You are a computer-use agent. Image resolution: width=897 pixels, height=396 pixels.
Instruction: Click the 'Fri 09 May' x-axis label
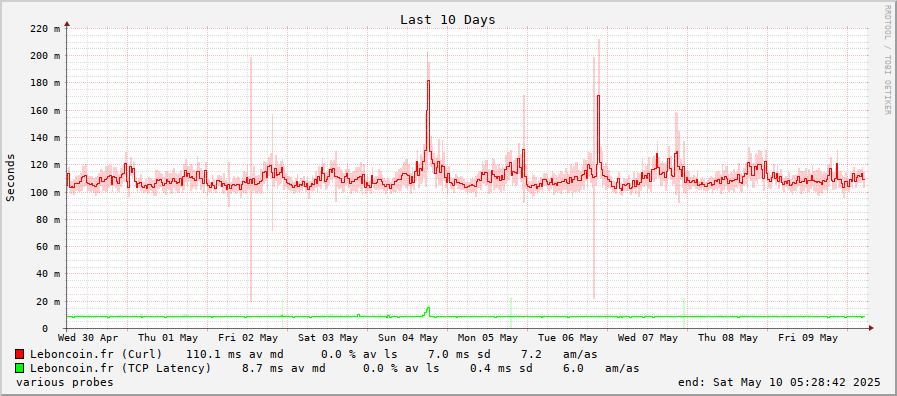808,338
